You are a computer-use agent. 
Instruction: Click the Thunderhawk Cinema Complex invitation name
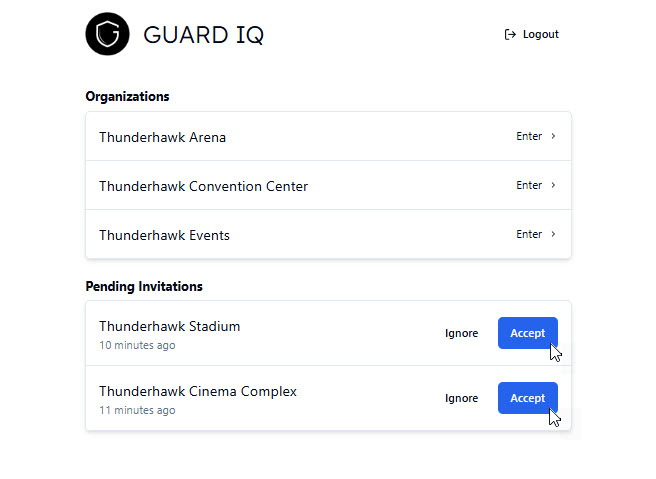pos(198,391)
